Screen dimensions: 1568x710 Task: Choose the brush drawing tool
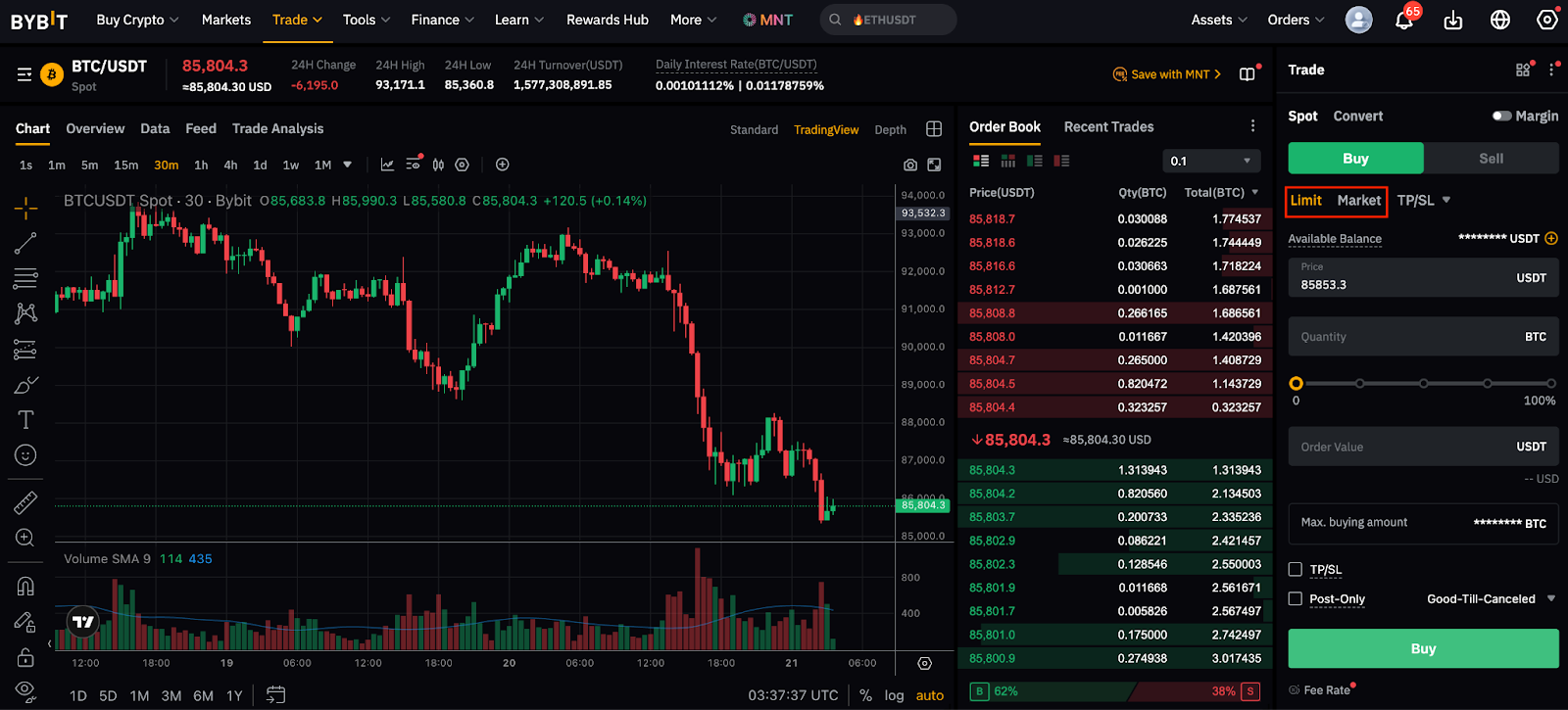tap(25, 385)
